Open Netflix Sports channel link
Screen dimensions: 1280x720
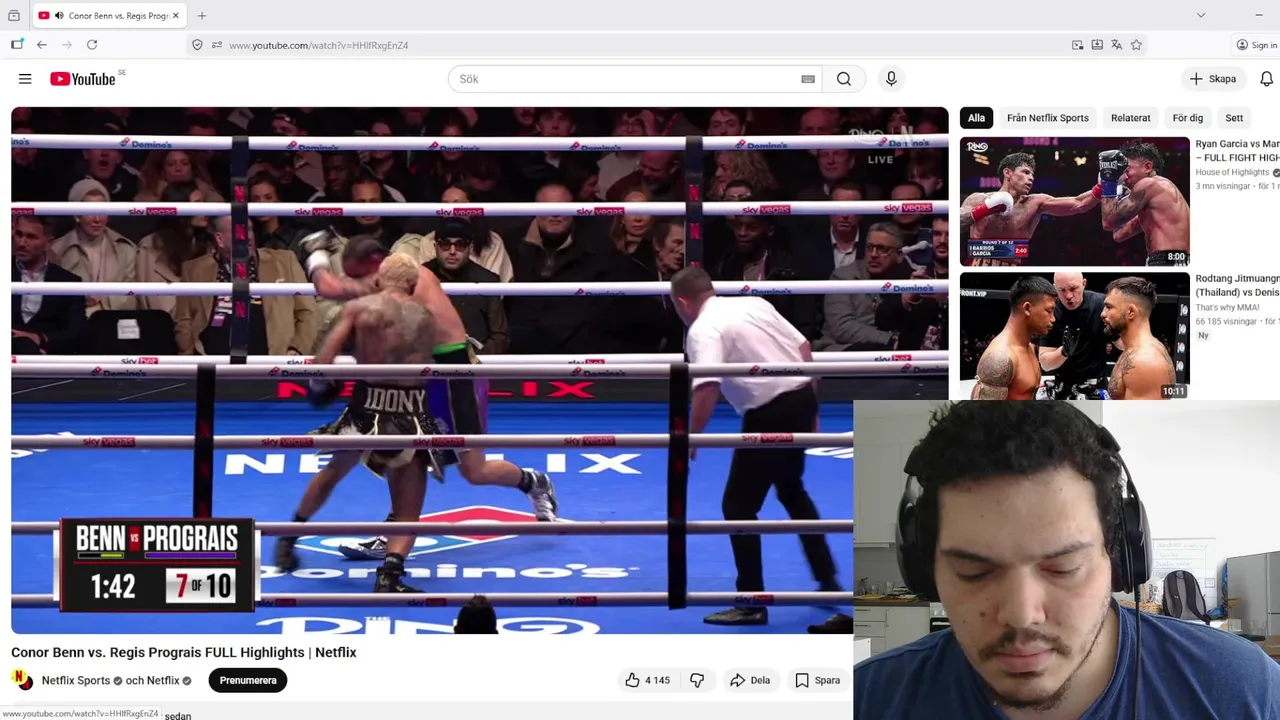(x=76, y=680)
